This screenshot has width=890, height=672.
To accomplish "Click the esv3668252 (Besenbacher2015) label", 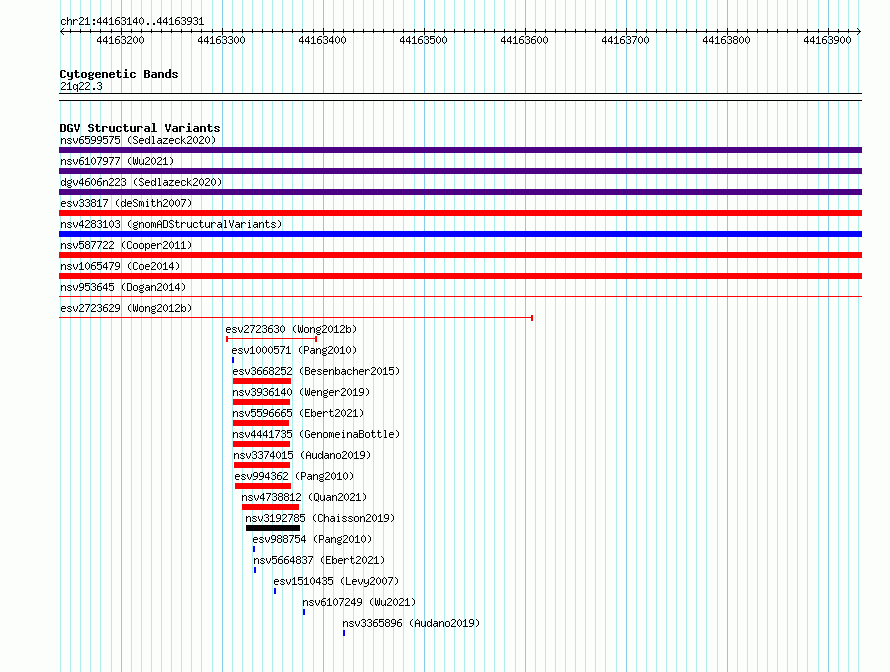I will [316, 371].
